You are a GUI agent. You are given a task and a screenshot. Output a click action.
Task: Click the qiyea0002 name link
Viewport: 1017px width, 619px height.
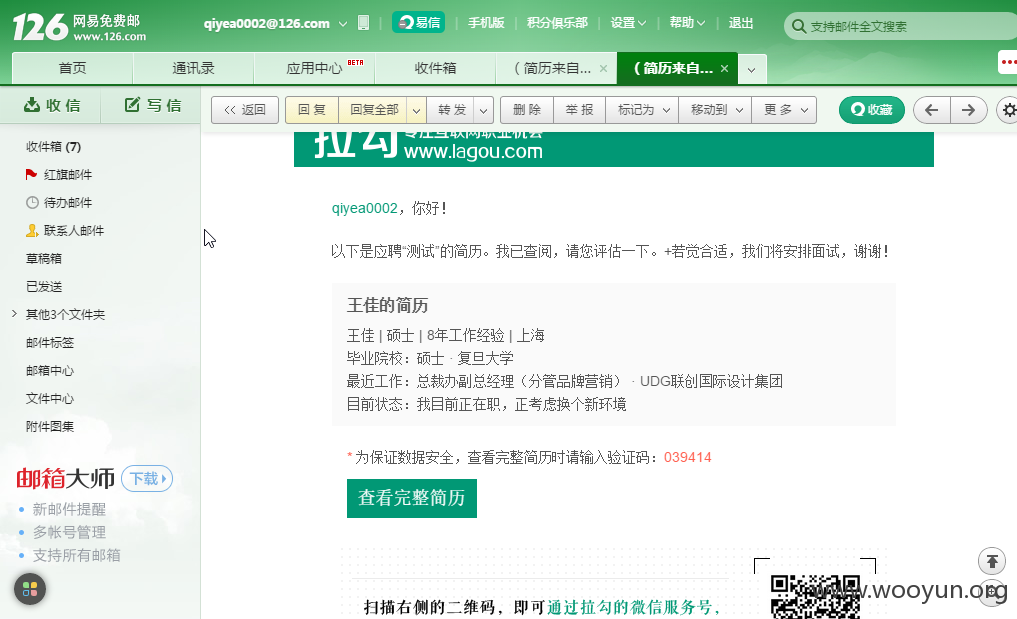[x=365, y=208]
